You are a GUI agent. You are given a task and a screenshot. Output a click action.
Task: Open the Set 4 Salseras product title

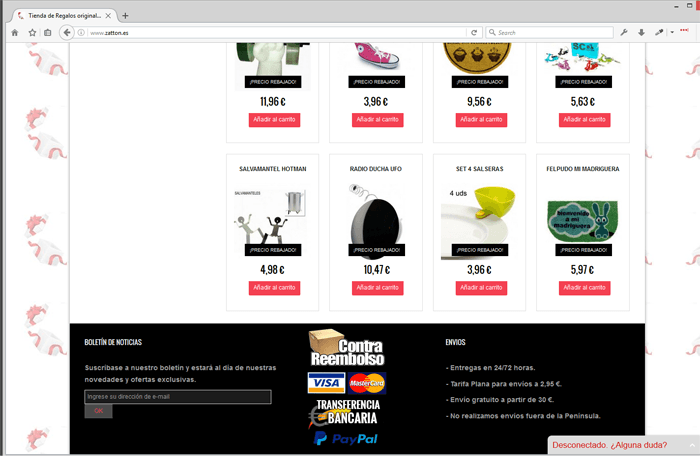pos(479,169)
